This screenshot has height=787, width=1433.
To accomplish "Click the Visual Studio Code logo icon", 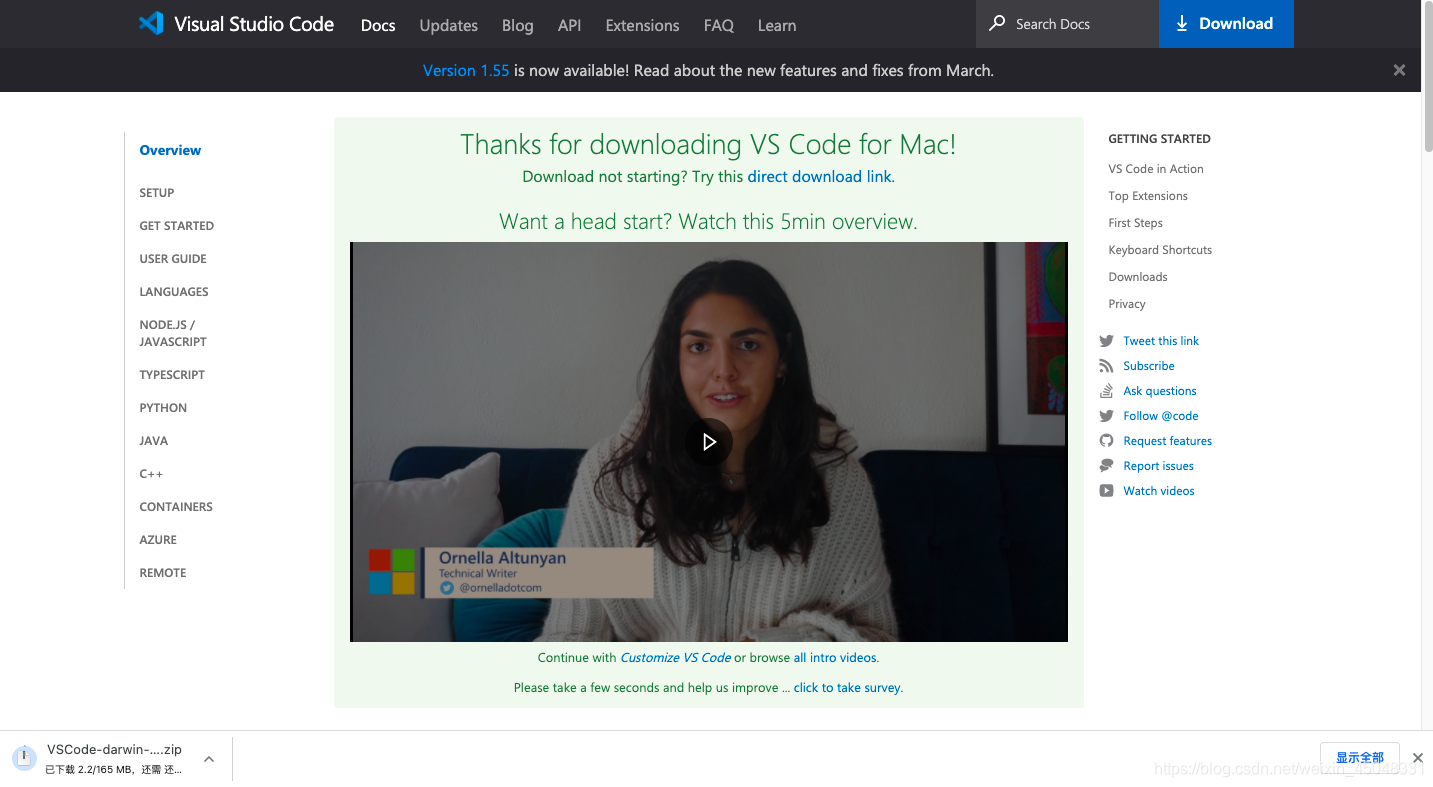I will point(151,24).
